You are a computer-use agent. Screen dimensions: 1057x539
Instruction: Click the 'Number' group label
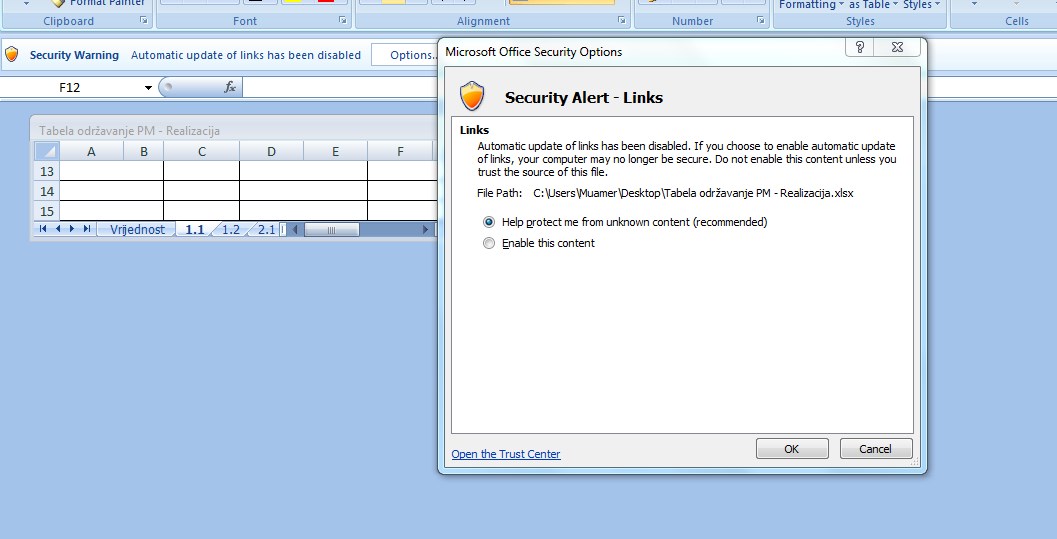point(692,21)
